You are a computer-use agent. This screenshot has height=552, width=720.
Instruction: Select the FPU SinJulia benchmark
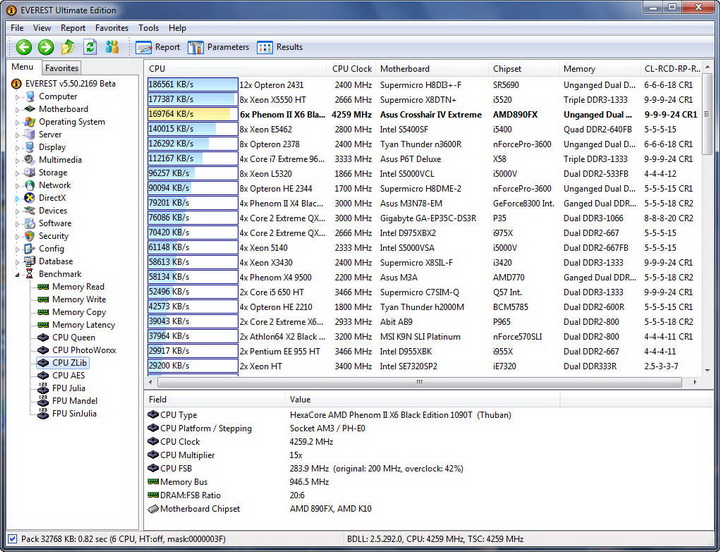(x=74, y=413)
